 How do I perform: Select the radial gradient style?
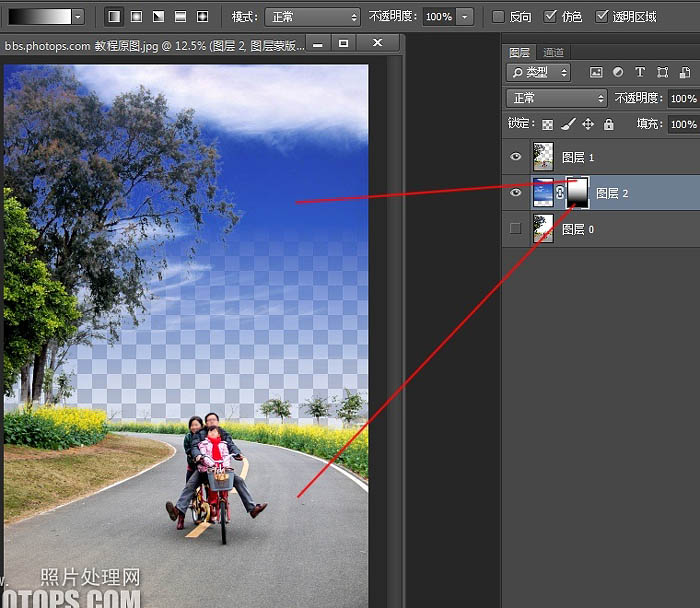pyautogui.click(x=136, y=17)
